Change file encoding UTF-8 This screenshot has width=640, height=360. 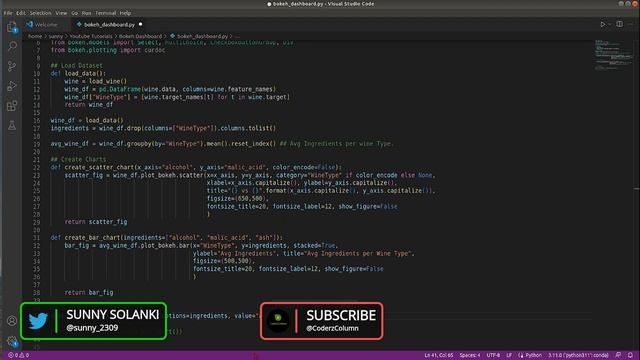(x=493, y=356)
